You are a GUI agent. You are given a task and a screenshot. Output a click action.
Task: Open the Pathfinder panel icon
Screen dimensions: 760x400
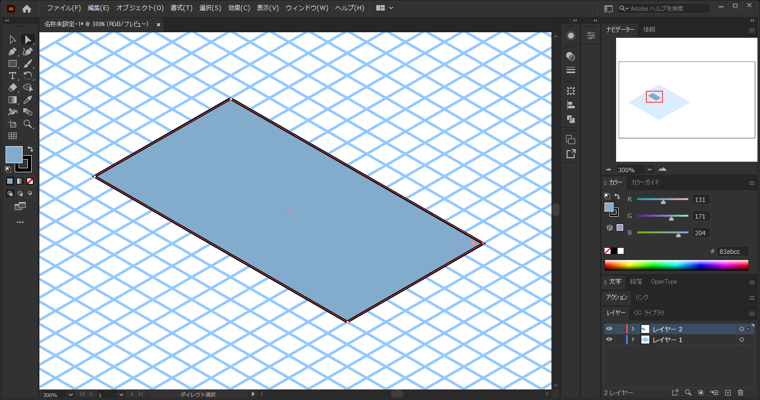[x=570, y=119]
